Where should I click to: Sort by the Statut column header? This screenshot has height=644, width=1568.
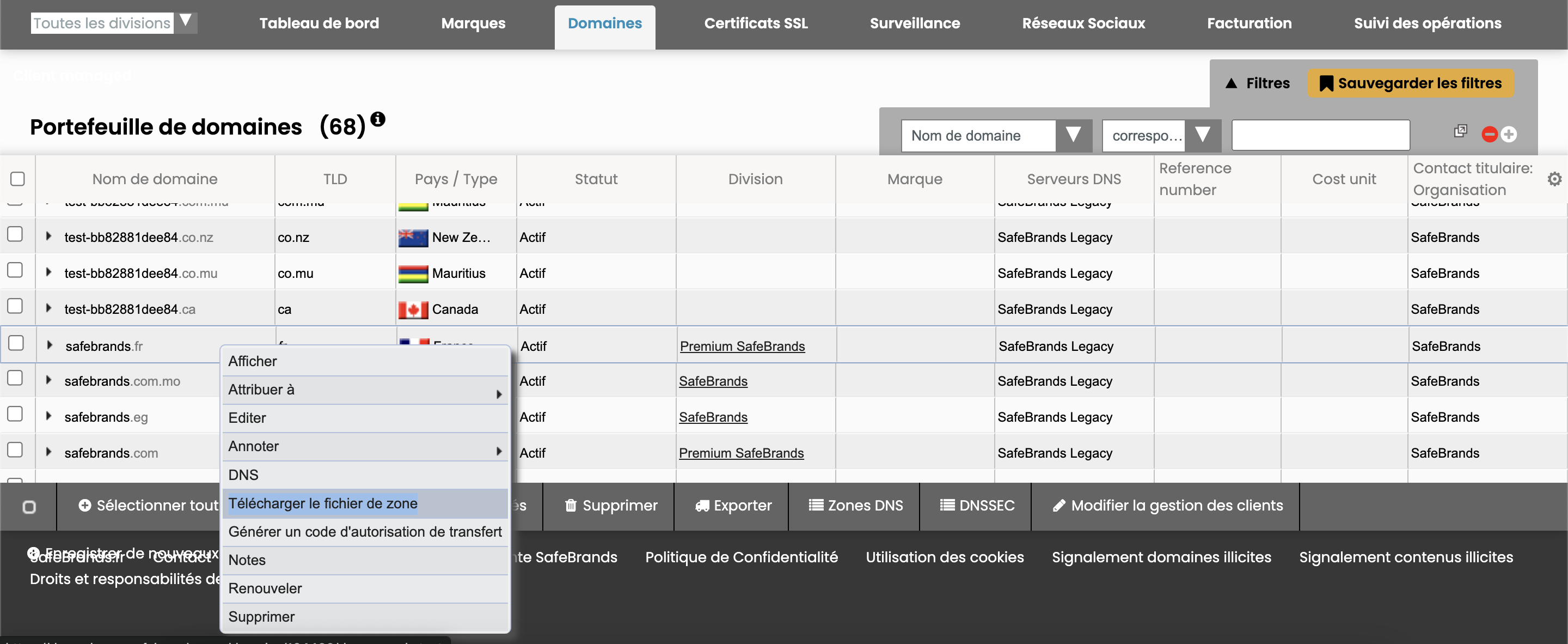[596, 179]
